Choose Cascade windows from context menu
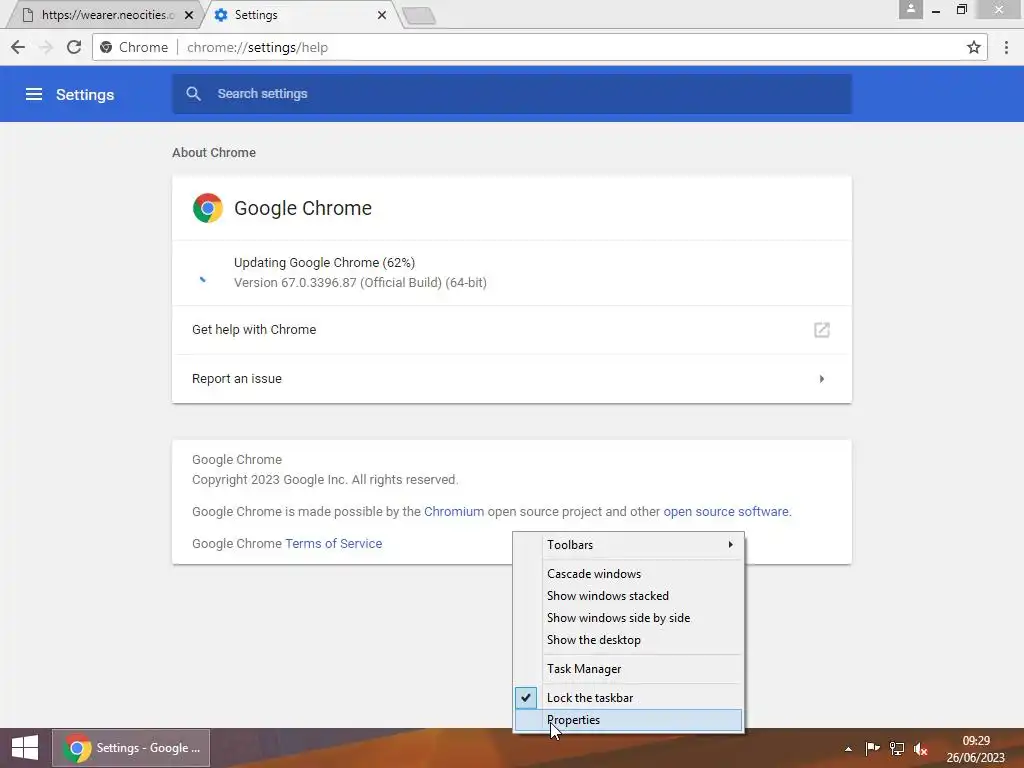The width and height of the screenshot is (1024, 768). pos(628,573)
